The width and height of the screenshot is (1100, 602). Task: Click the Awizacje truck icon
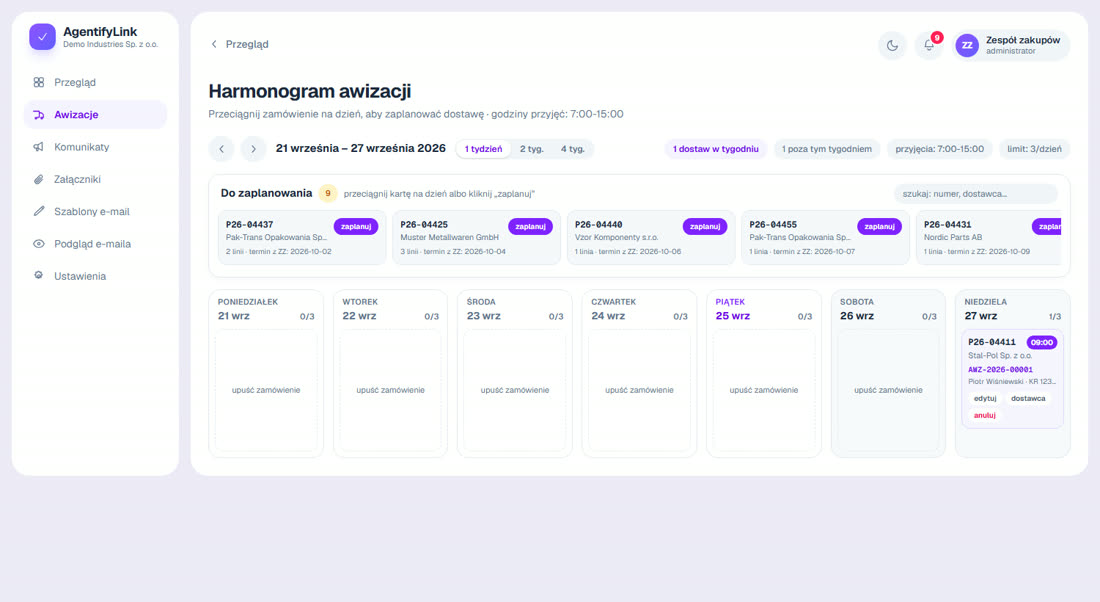[39, 114]
